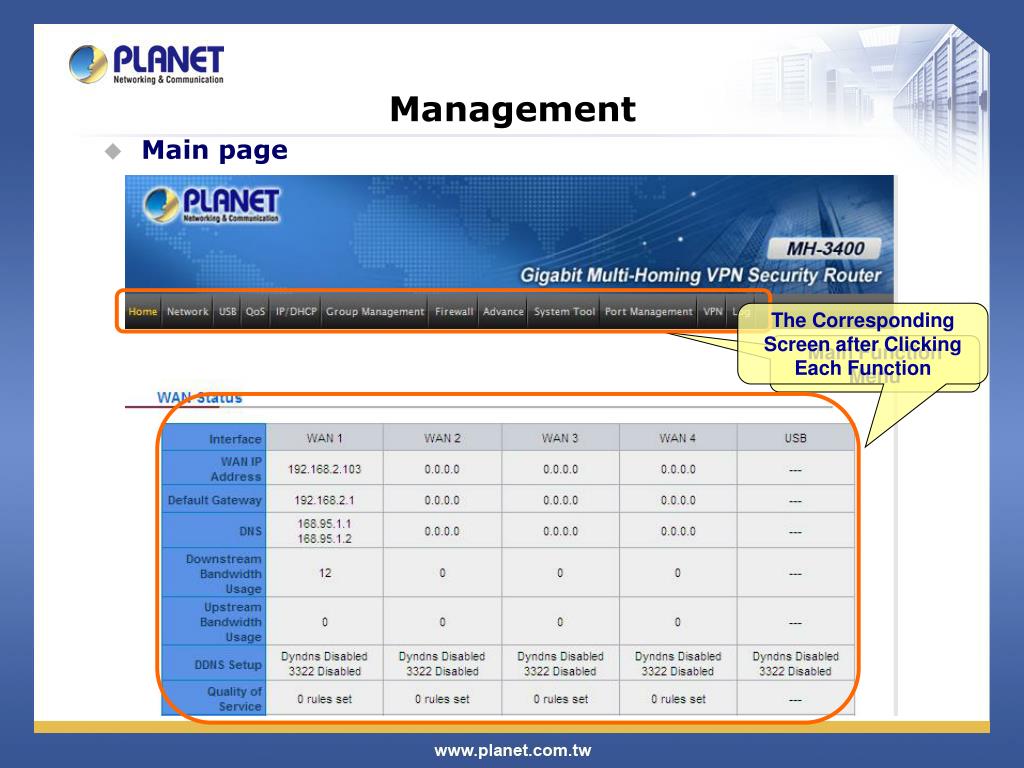Open the System Tool menu
The image size is (1024, 768).
click(x=564, y=312)
